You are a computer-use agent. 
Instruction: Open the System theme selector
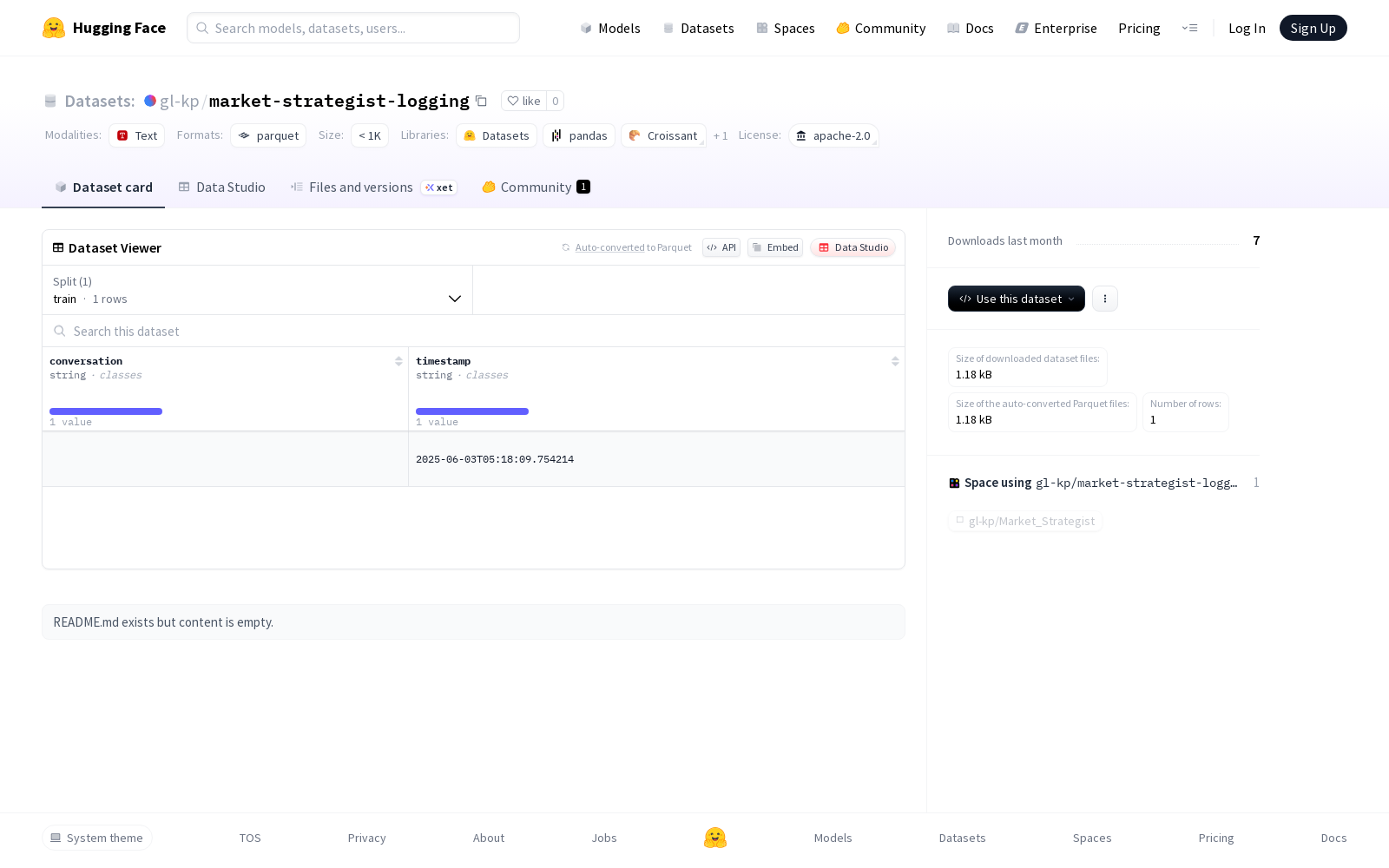[97, 838]
